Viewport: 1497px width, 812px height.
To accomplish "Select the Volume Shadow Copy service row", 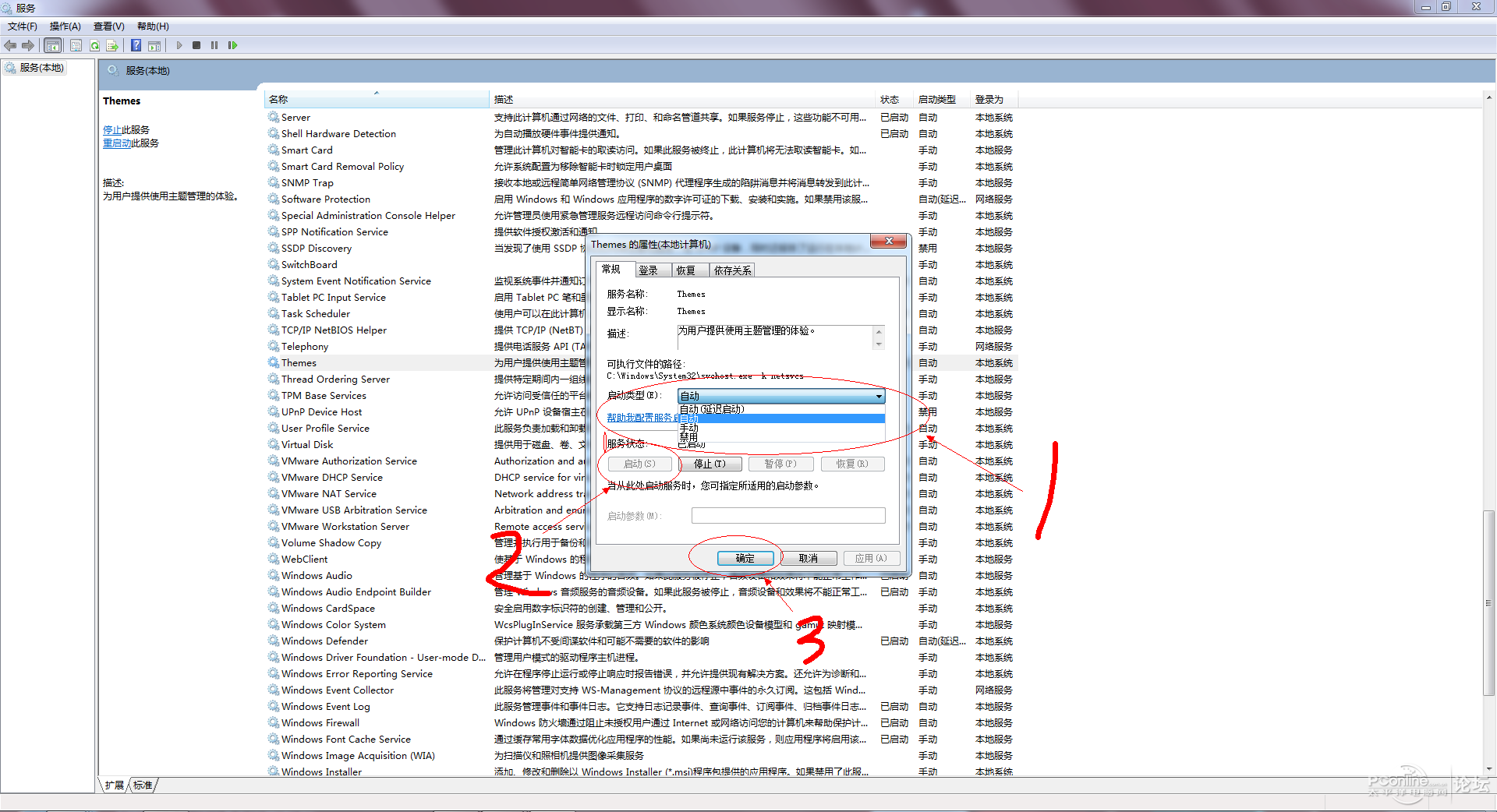I will click(642, 542).
